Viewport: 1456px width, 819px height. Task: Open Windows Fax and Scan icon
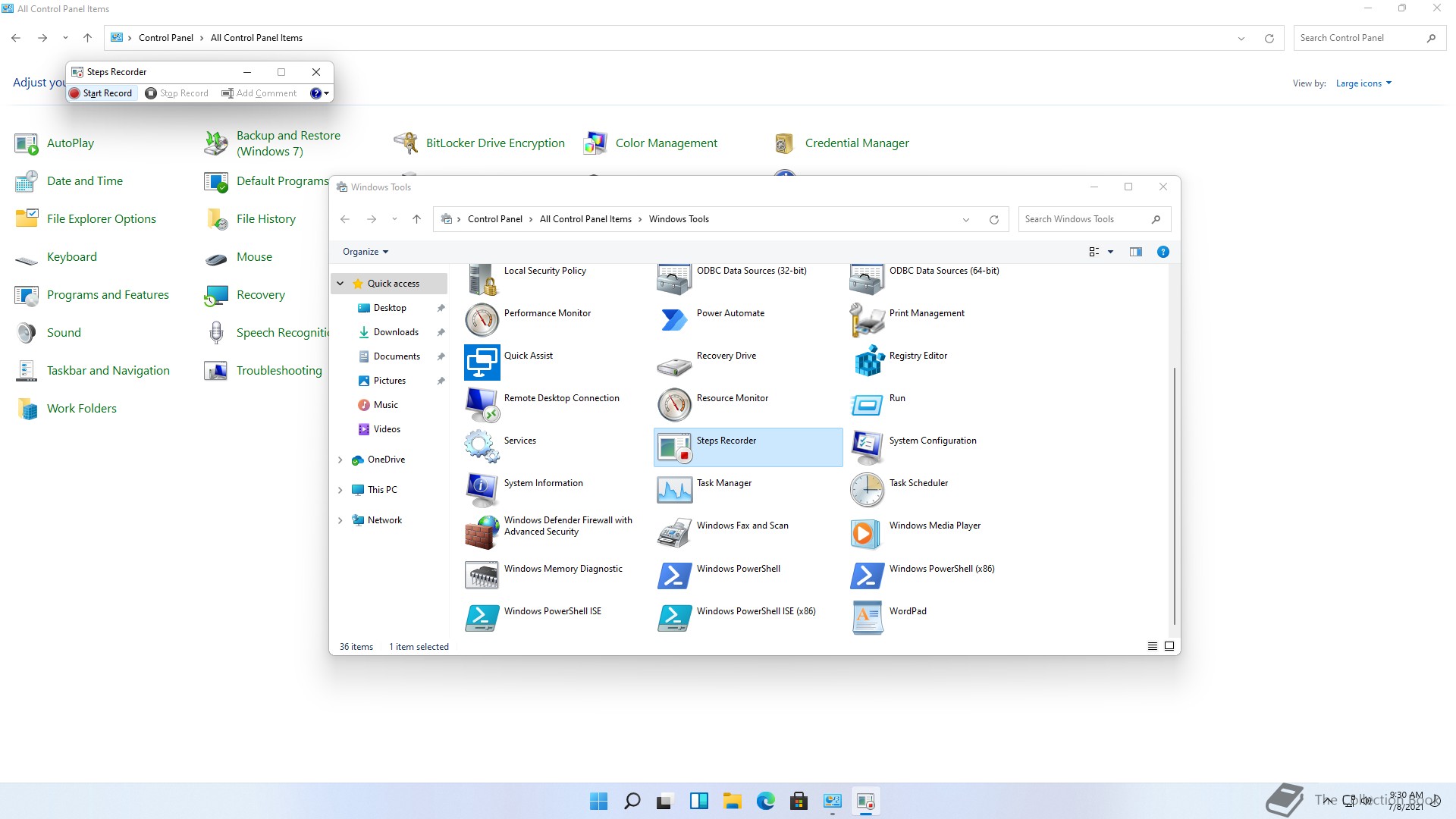tap(674, 532)
